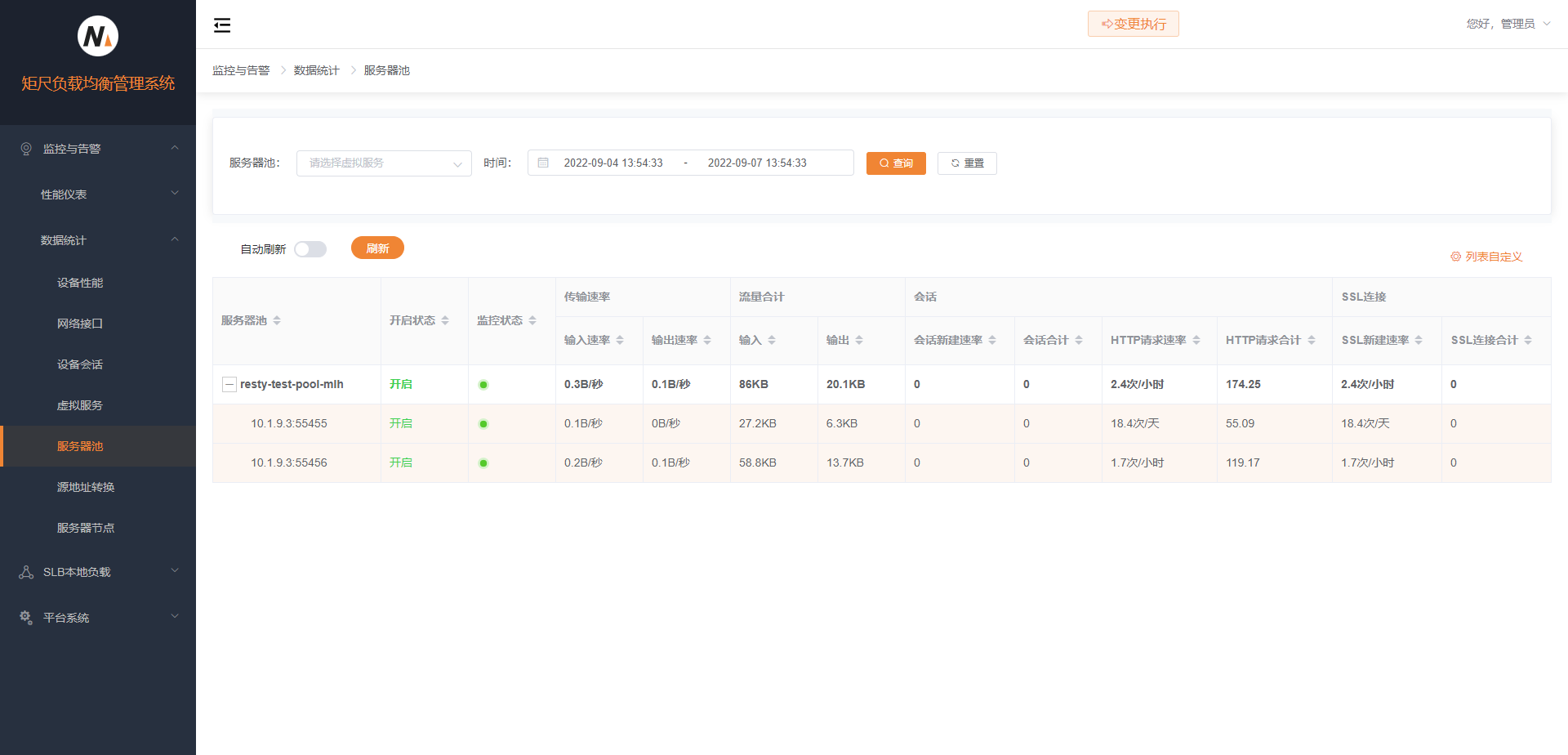Toggle the 自动刷新 switch
This screenshot has width=1568, height=755.
(x=310, y=249)
